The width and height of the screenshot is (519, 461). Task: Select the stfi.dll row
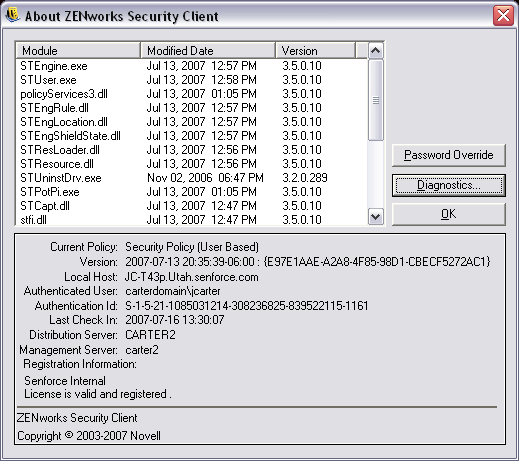point(192,219)
